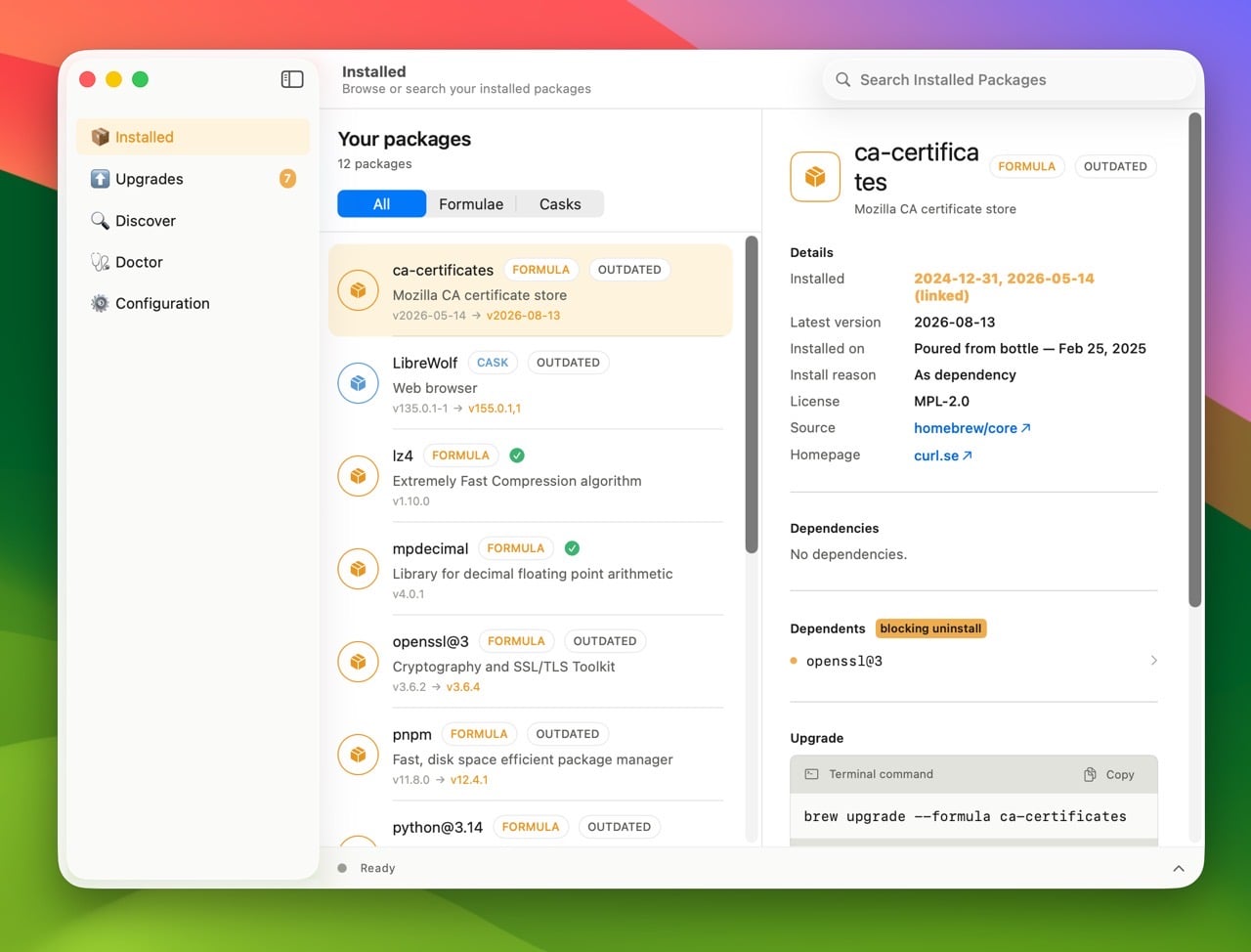
Task: Select the LibreWolf package row title
Action: click(425, 363)
